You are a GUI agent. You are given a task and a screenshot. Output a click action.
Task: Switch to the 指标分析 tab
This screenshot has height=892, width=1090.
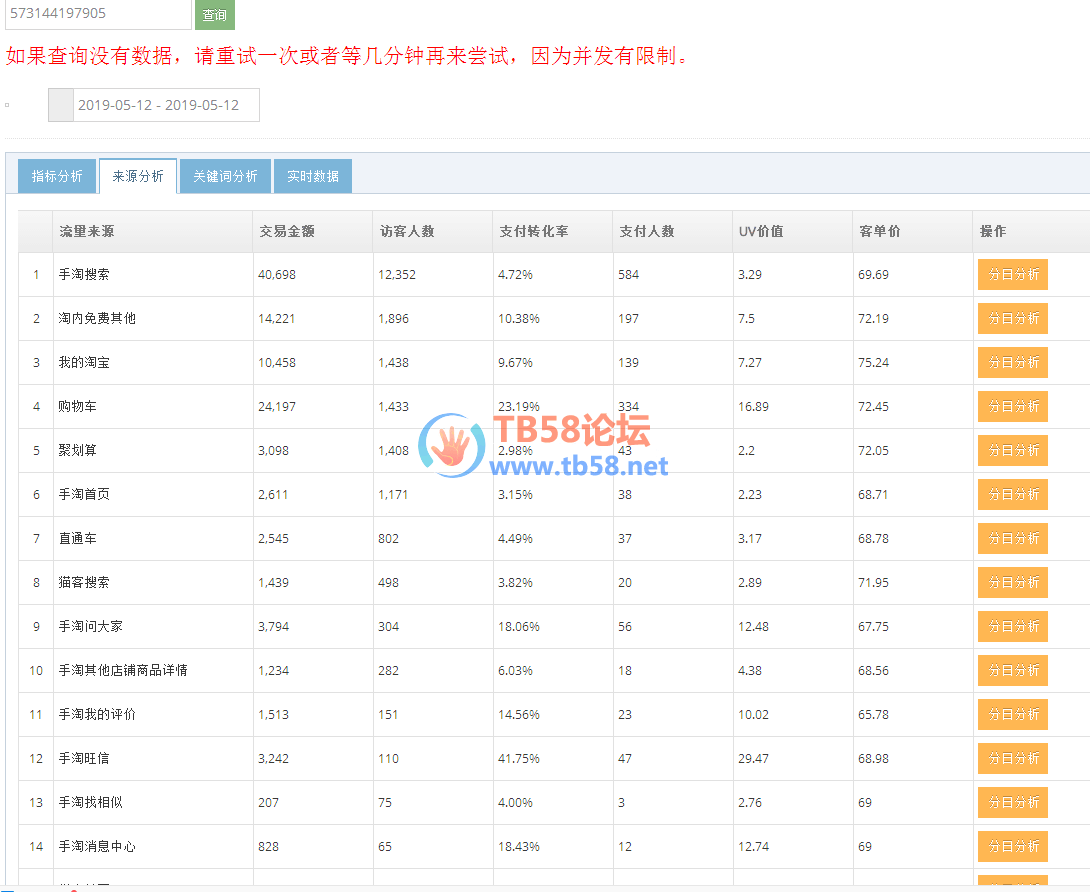[x=57, y=176]
